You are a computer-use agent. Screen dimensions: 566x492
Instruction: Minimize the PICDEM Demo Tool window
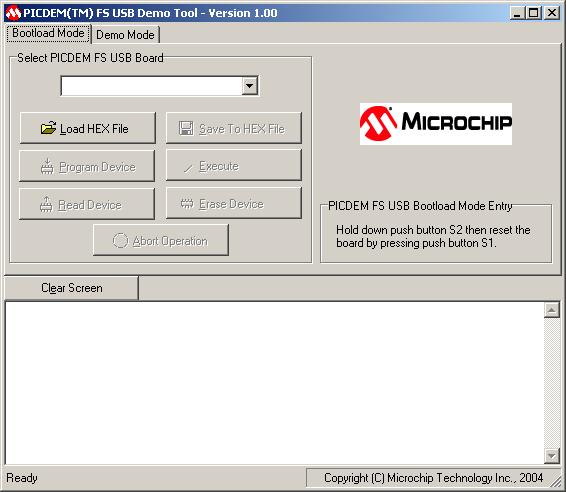[x=518, y=13]
